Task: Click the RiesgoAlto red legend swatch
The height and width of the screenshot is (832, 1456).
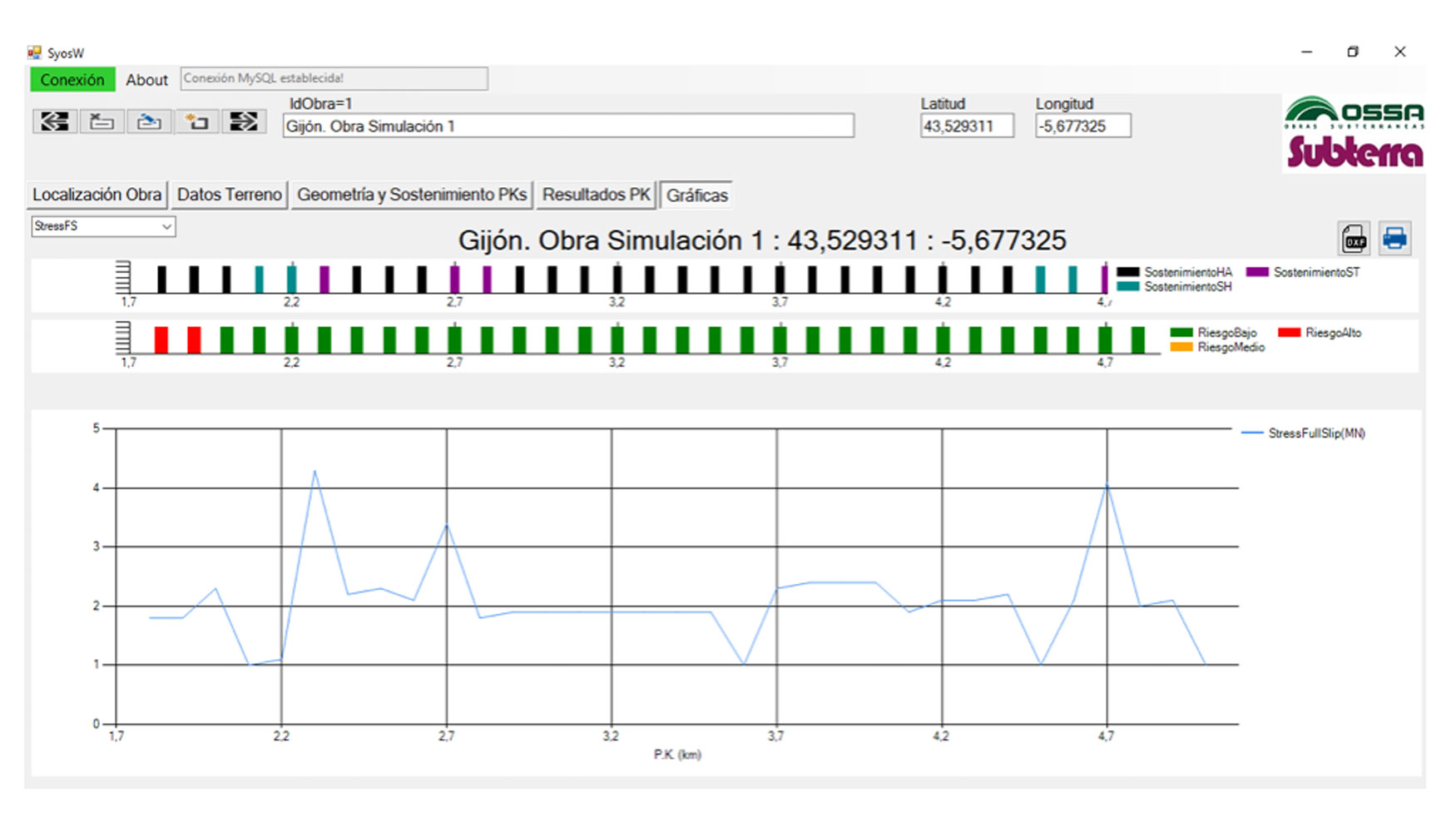Action: point(1289,333)
